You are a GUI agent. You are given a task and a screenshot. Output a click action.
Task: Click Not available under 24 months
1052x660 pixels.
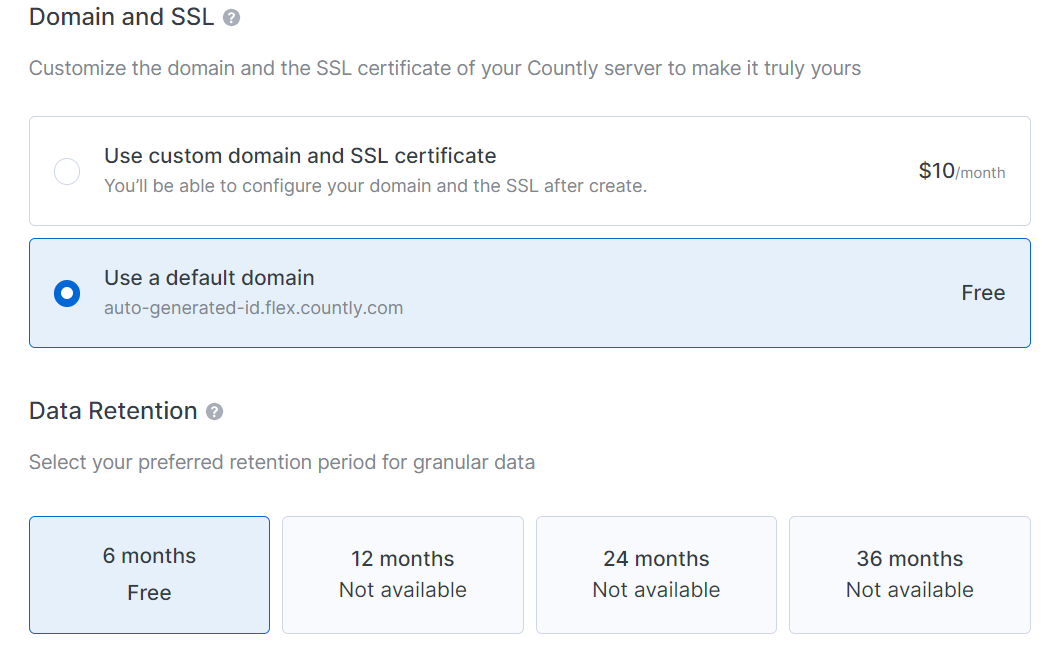656,590
